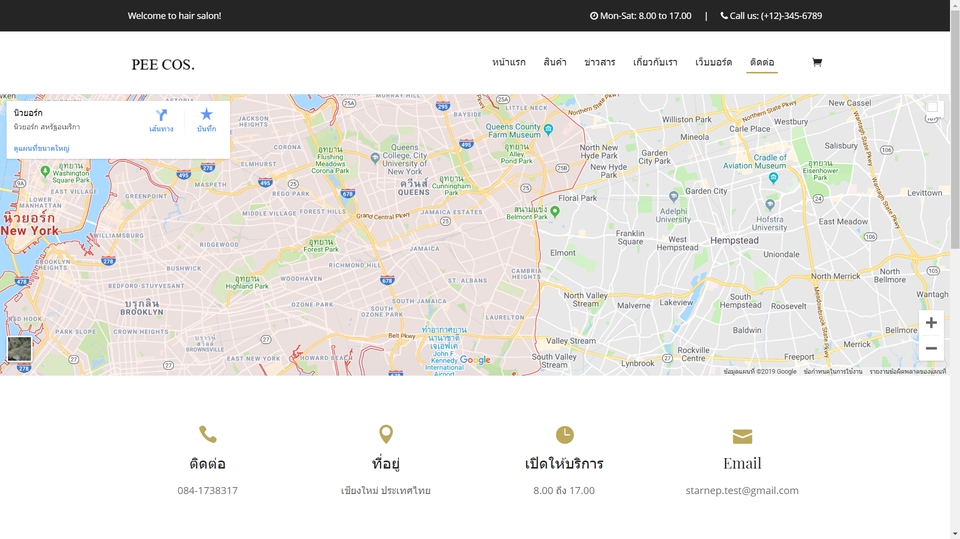Switch to satellite view thumbnail
Screen dimensions: 960x539
[x=20, y=349]
